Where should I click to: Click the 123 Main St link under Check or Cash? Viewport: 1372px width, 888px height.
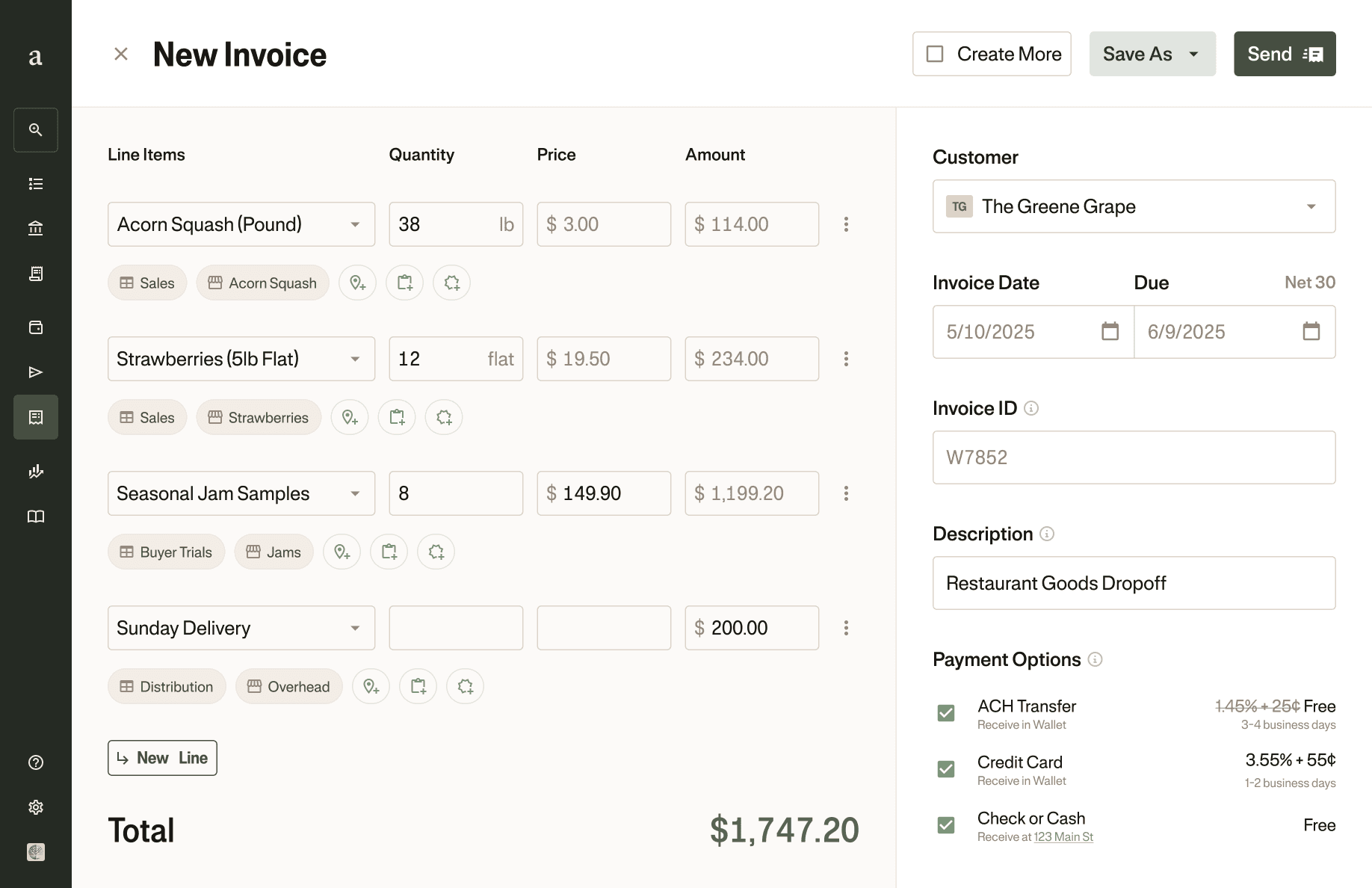pyautogui.click(x=1063, y=836)
